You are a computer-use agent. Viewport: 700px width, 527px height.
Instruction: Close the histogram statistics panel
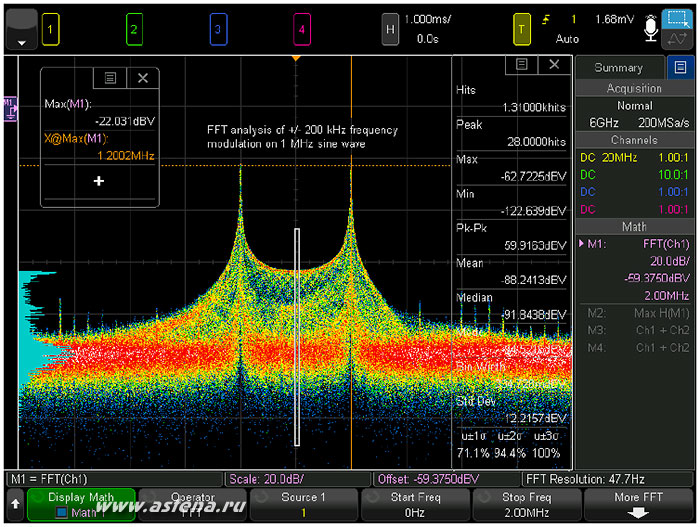[554, 64]
